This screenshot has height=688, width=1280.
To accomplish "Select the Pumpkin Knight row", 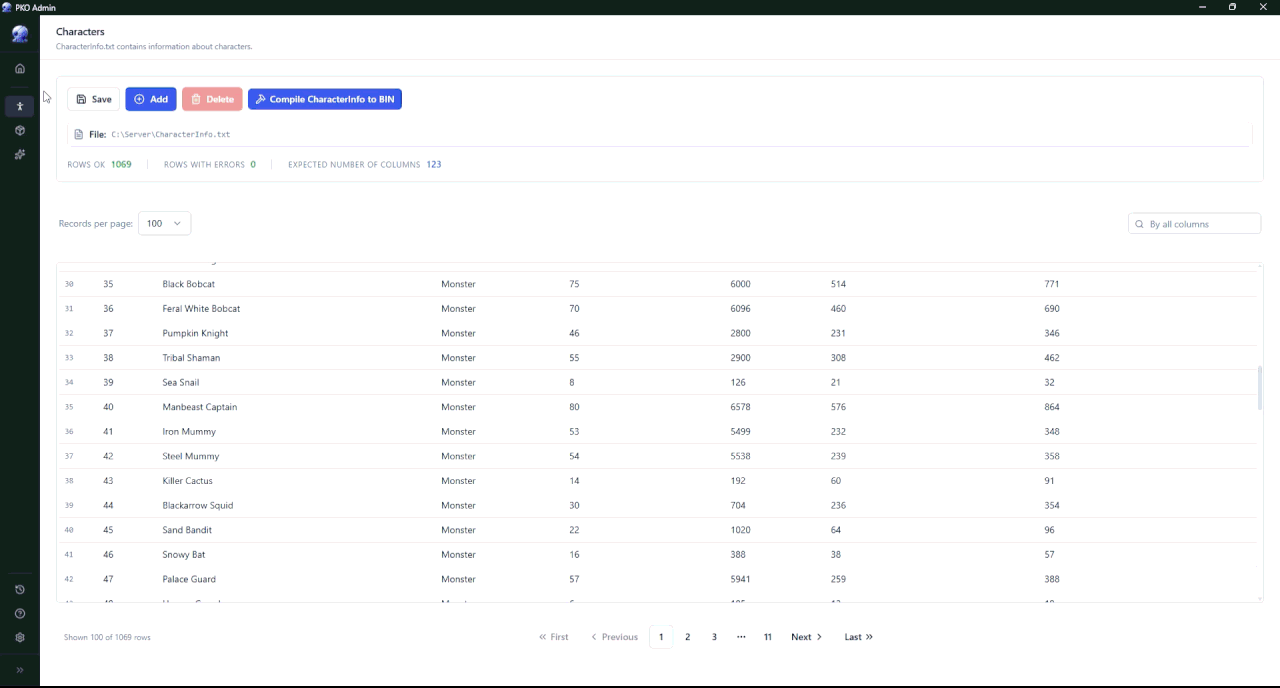I will coord(658,333).
